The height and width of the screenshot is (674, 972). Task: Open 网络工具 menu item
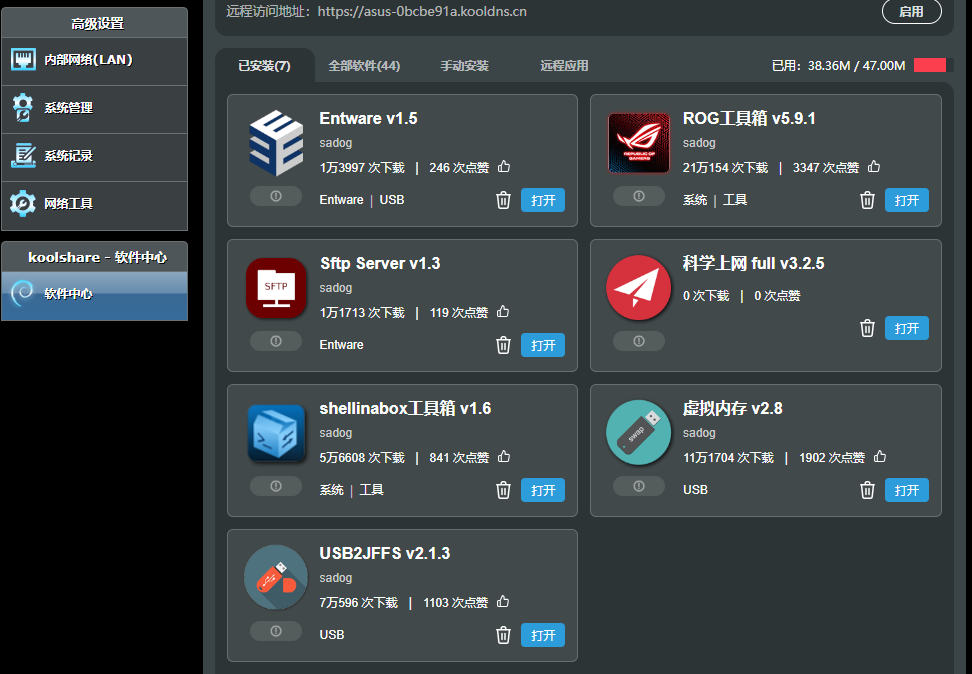94,205
